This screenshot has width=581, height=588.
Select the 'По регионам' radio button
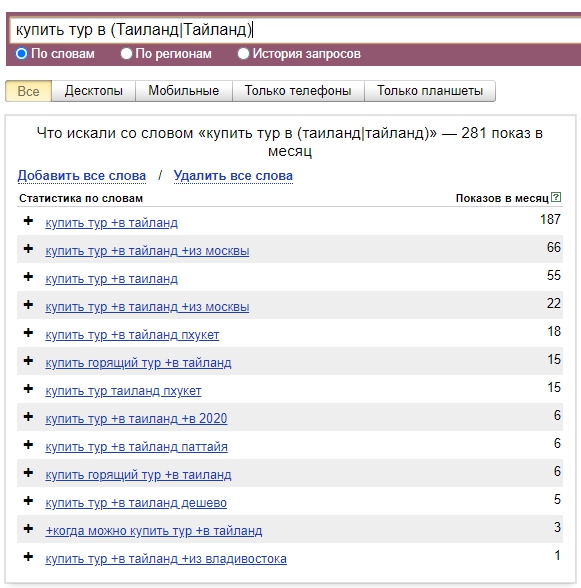[x=126, y=54]
